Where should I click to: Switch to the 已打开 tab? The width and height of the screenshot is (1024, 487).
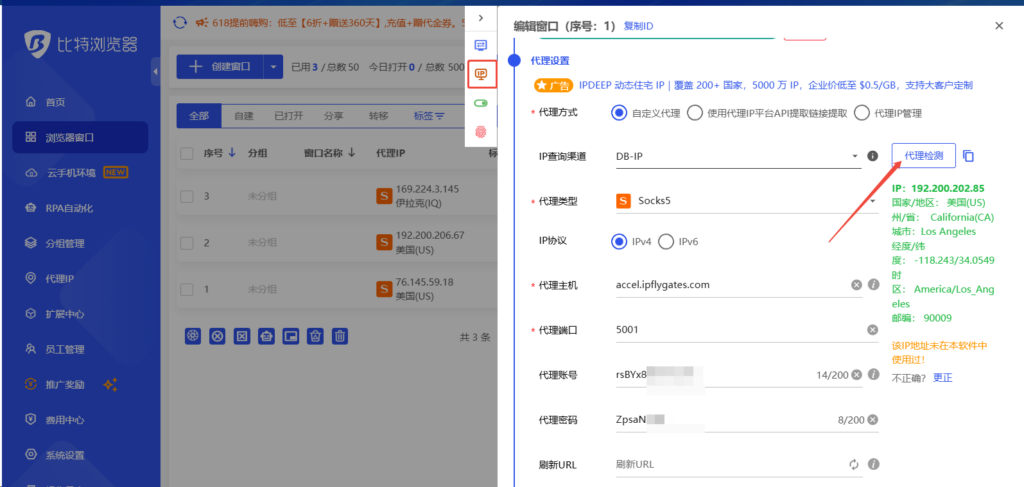click(289, 116)
